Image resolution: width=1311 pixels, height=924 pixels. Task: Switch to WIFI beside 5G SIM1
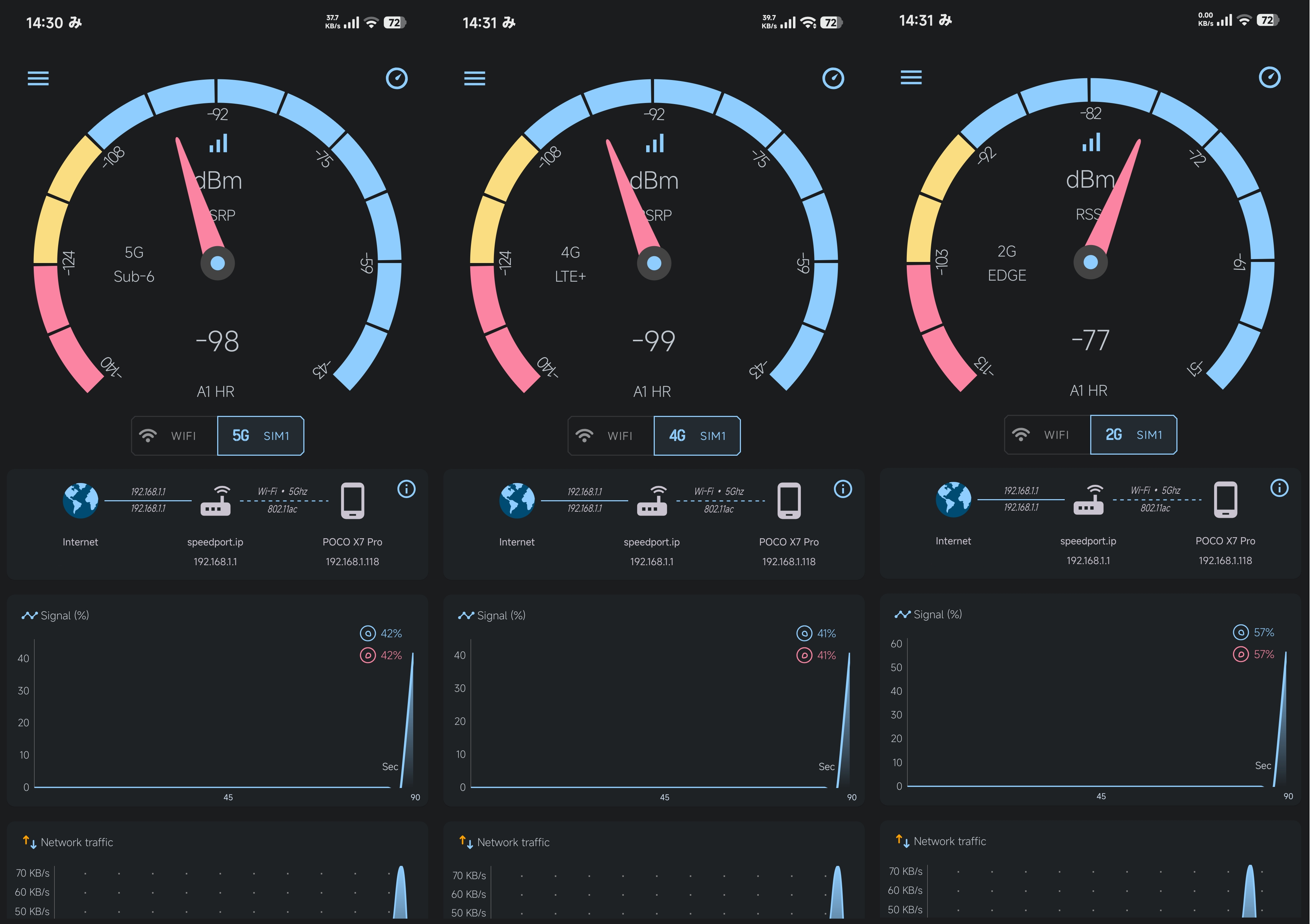(174, 436)
